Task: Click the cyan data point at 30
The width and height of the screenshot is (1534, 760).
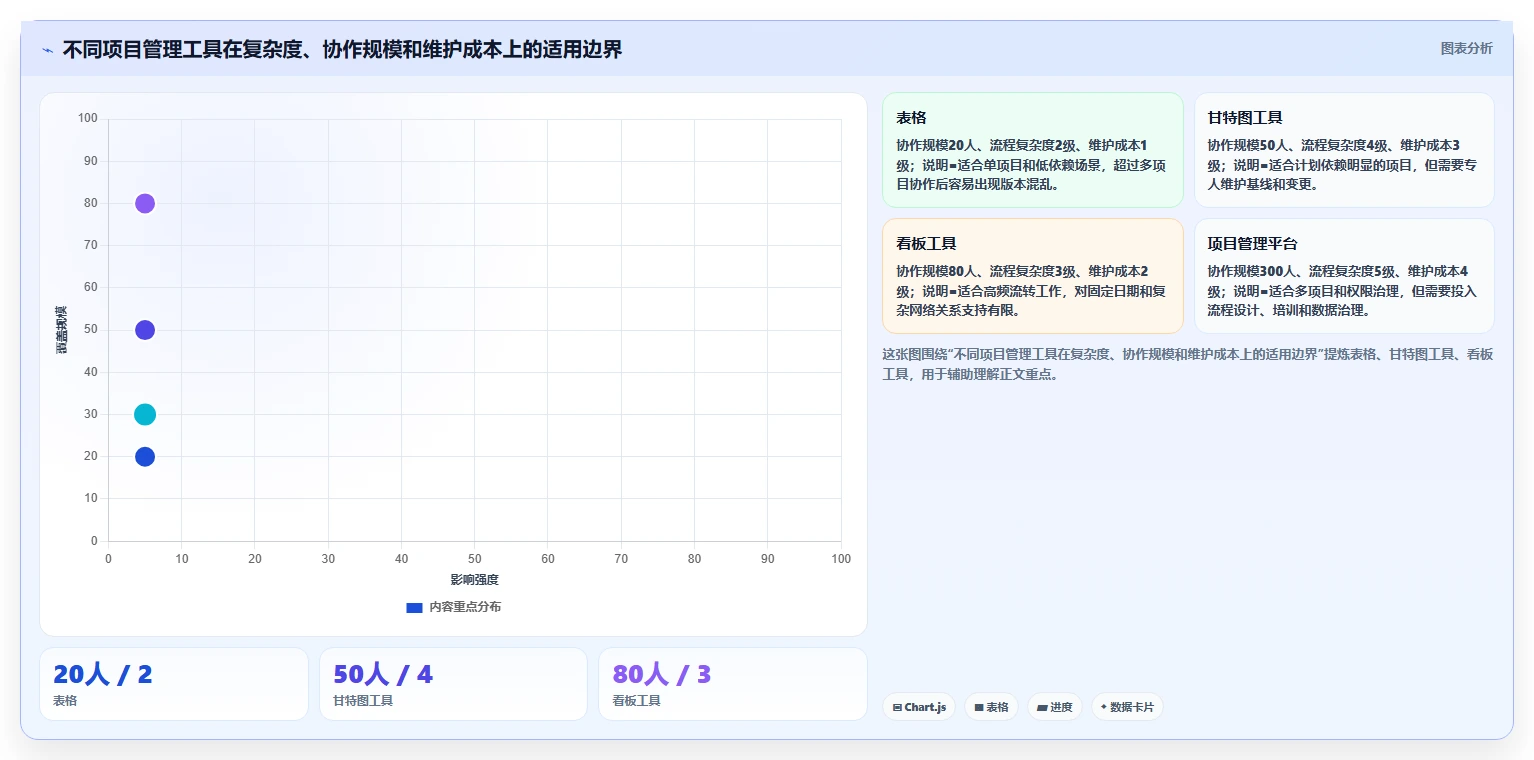Action: tap(145, 414)
